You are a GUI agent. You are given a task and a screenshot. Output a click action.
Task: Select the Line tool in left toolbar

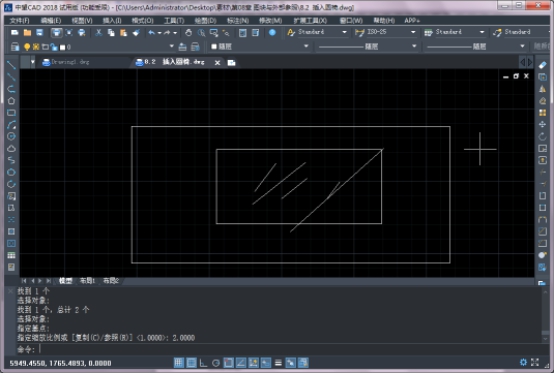coord(11,65)
